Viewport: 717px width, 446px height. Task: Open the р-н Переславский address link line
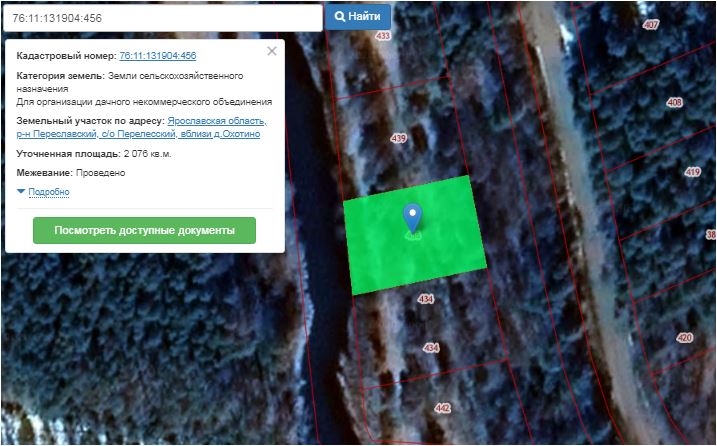138,134
